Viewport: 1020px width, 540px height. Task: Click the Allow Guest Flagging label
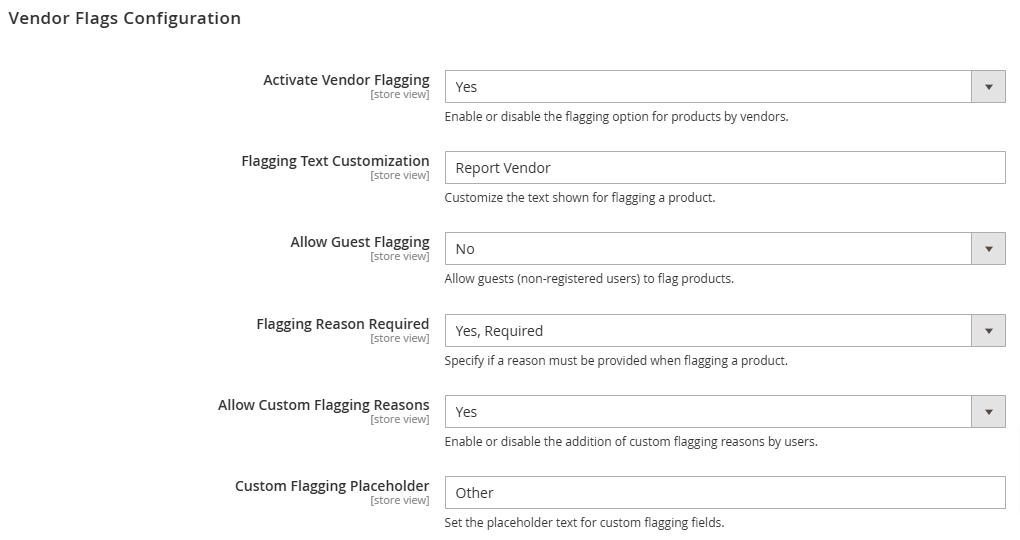(x=360, y=242)
